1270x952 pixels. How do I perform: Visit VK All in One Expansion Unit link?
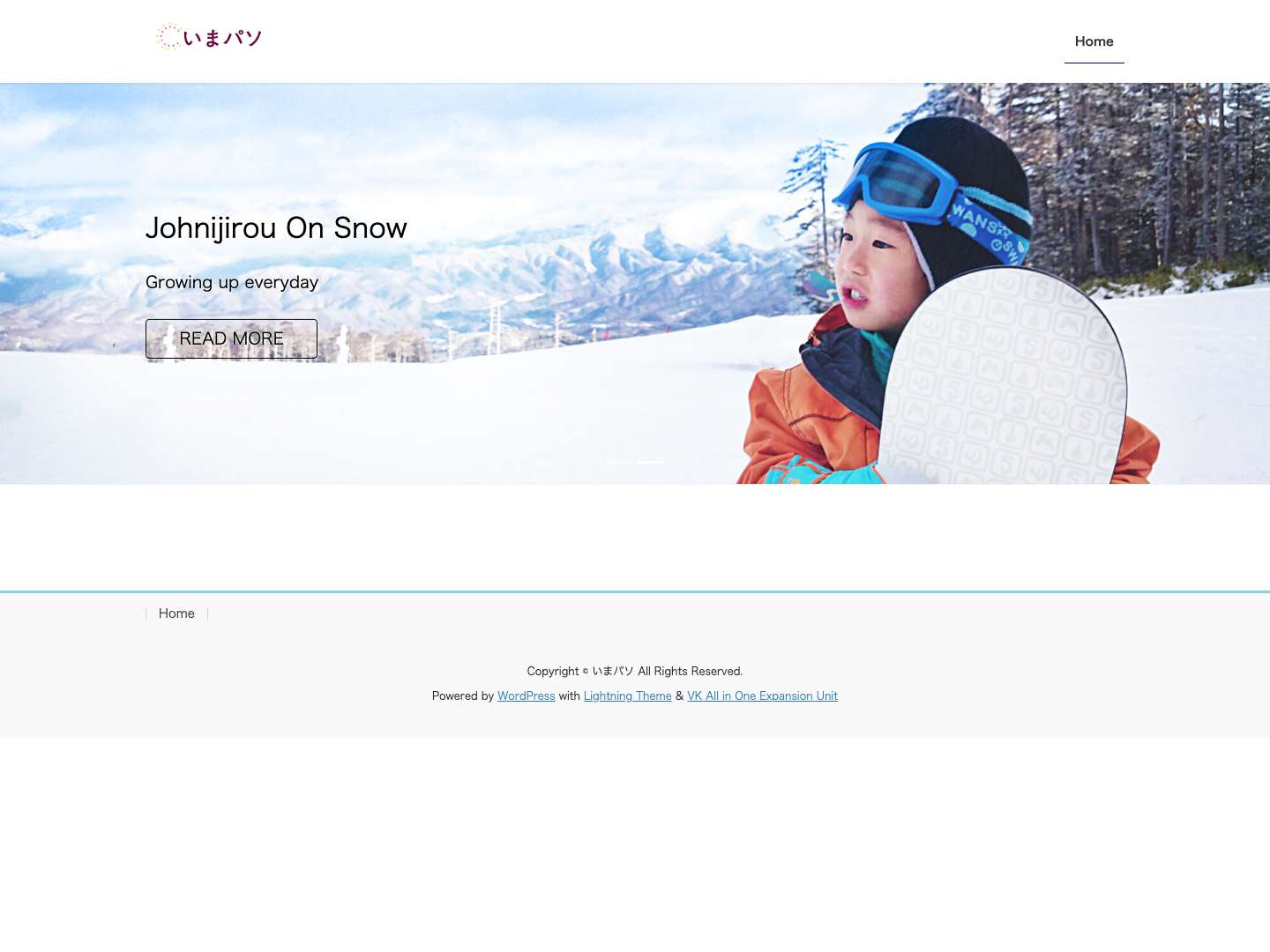[762, 696]
